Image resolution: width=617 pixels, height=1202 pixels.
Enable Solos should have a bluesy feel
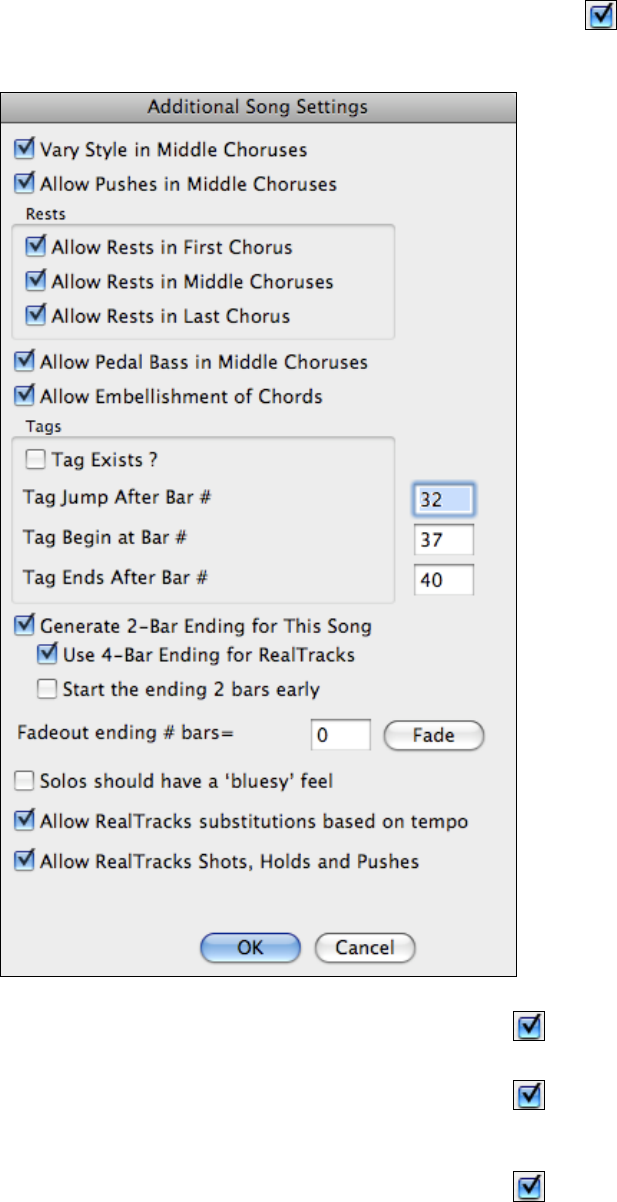24,778
